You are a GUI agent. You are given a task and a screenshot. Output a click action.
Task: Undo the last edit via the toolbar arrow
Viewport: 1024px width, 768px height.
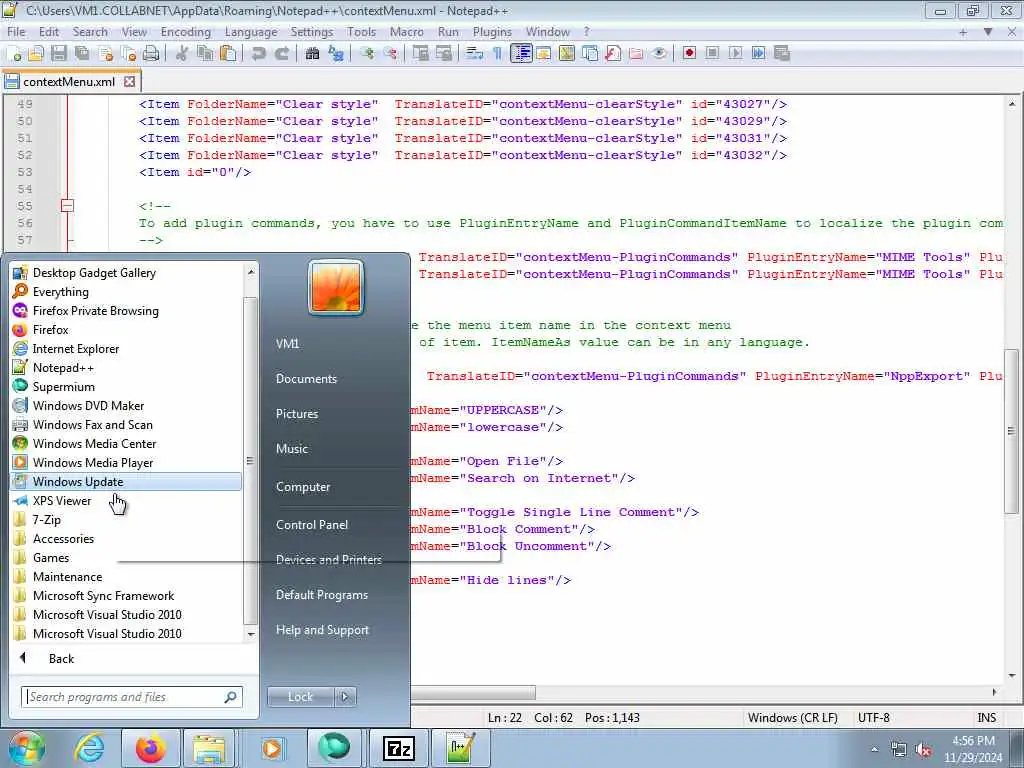coord(259,54)
